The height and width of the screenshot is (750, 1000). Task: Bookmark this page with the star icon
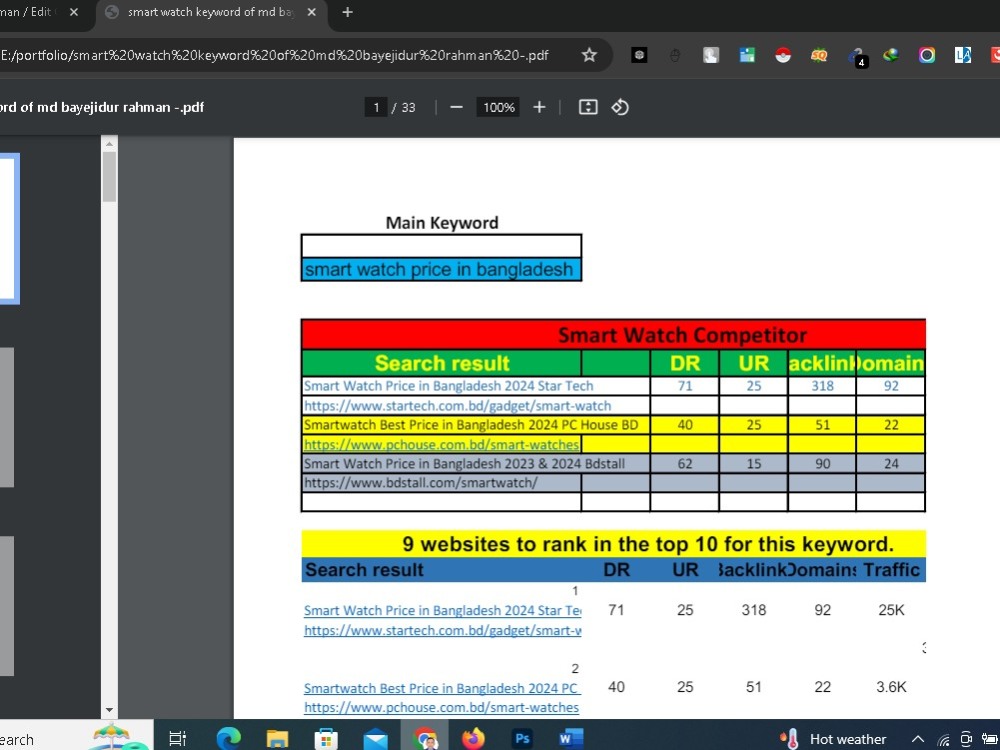[589, 55]
